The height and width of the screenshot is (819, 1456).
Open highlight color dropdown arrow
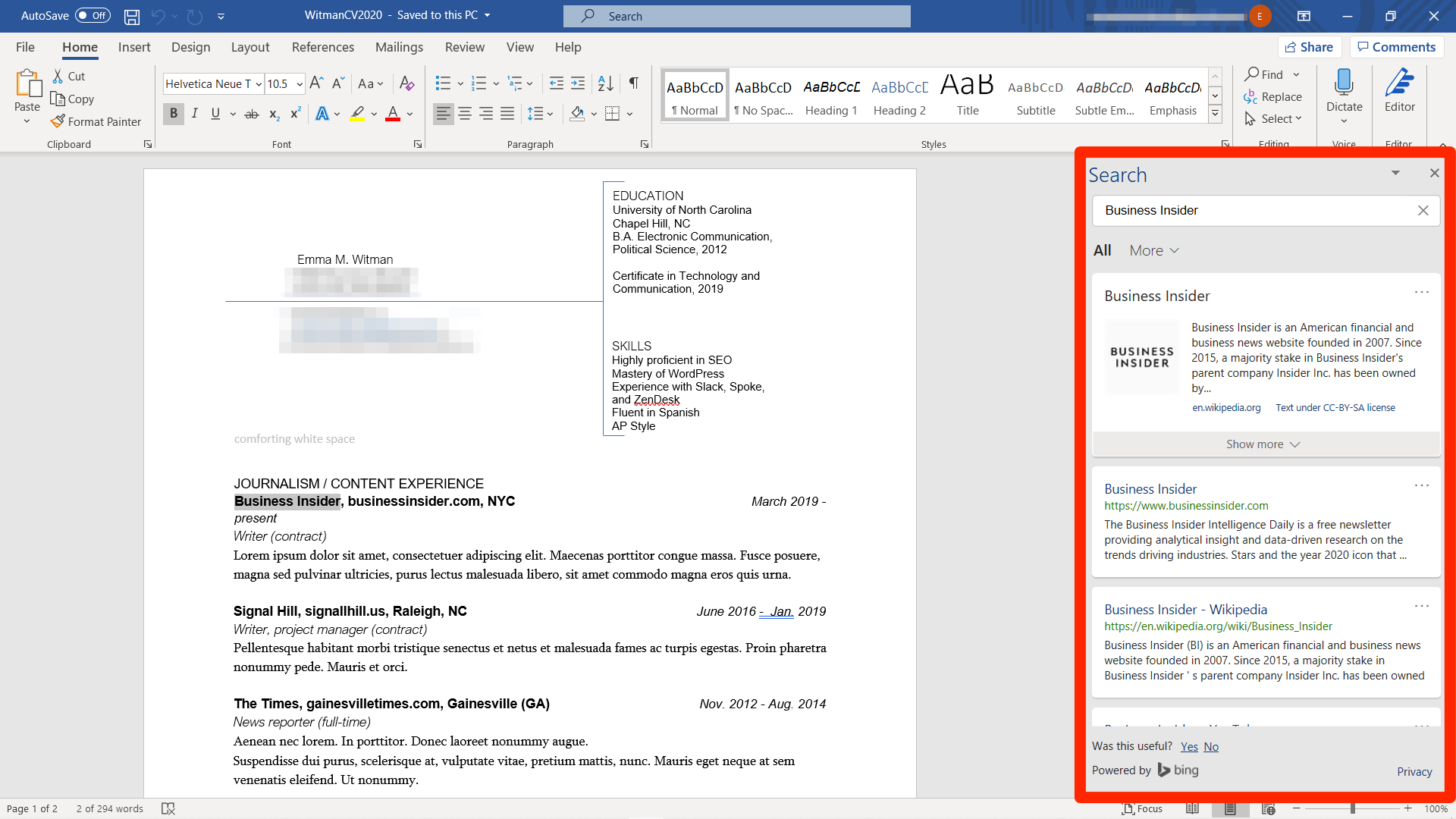pos(374,114)
